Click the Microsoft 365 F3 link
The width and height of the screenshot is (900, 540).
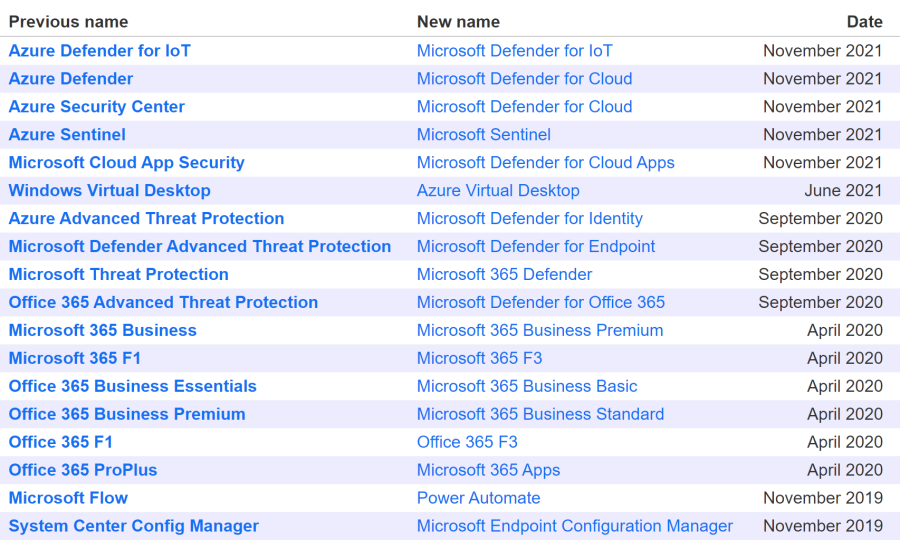tap(479, 359)
